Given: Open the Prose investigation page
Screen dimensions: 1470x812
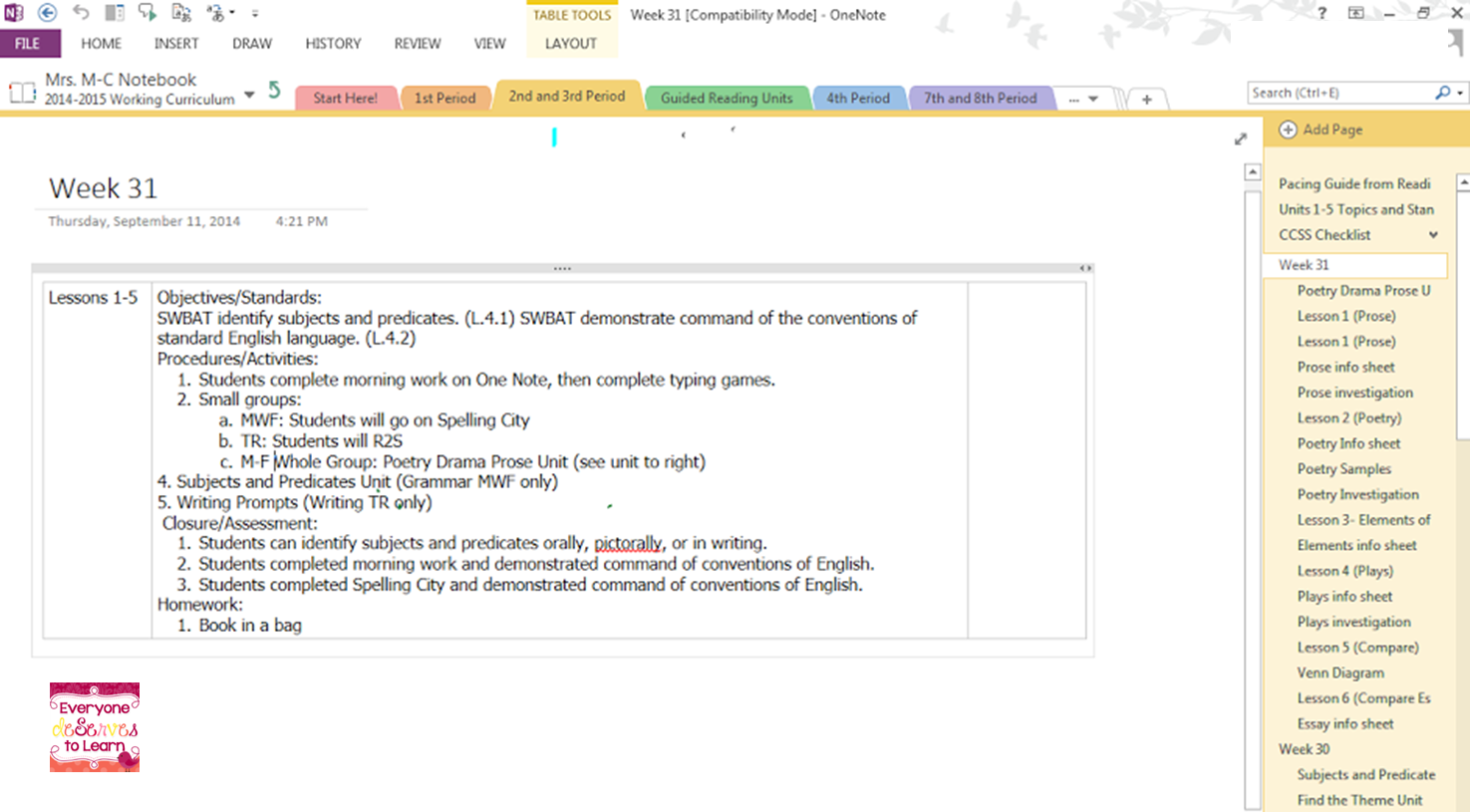Looking at the screenshot, I should [x=1355, y=393].
